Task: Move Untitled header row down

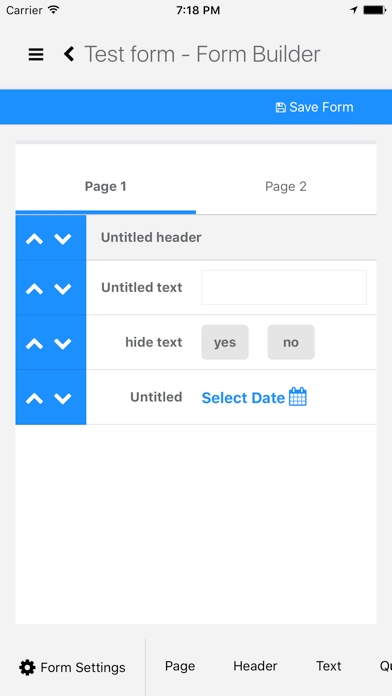Action: tap(63, 239)
